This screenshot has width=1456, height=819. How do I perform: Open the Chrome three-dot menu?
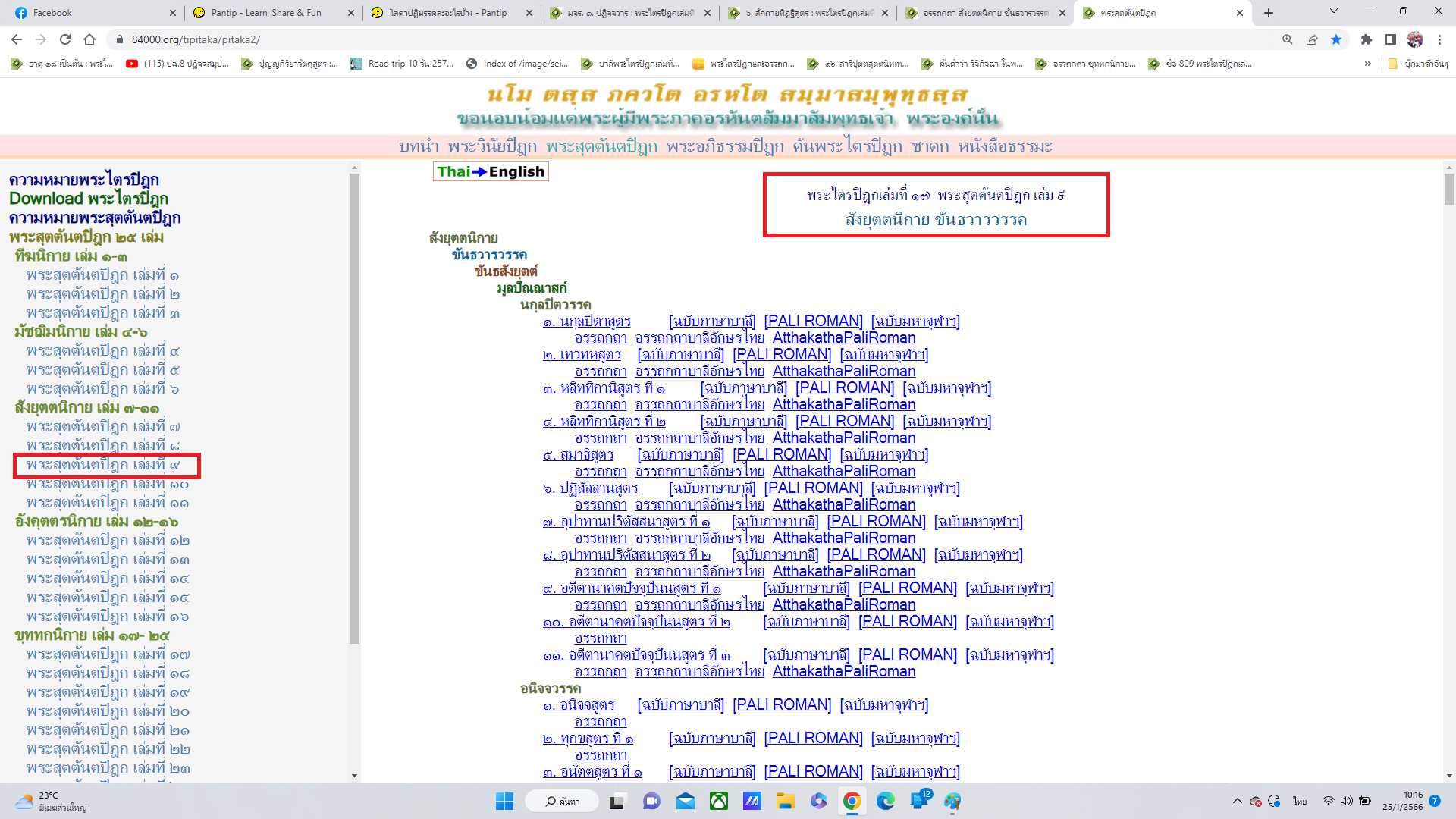tap(1439, 39)
